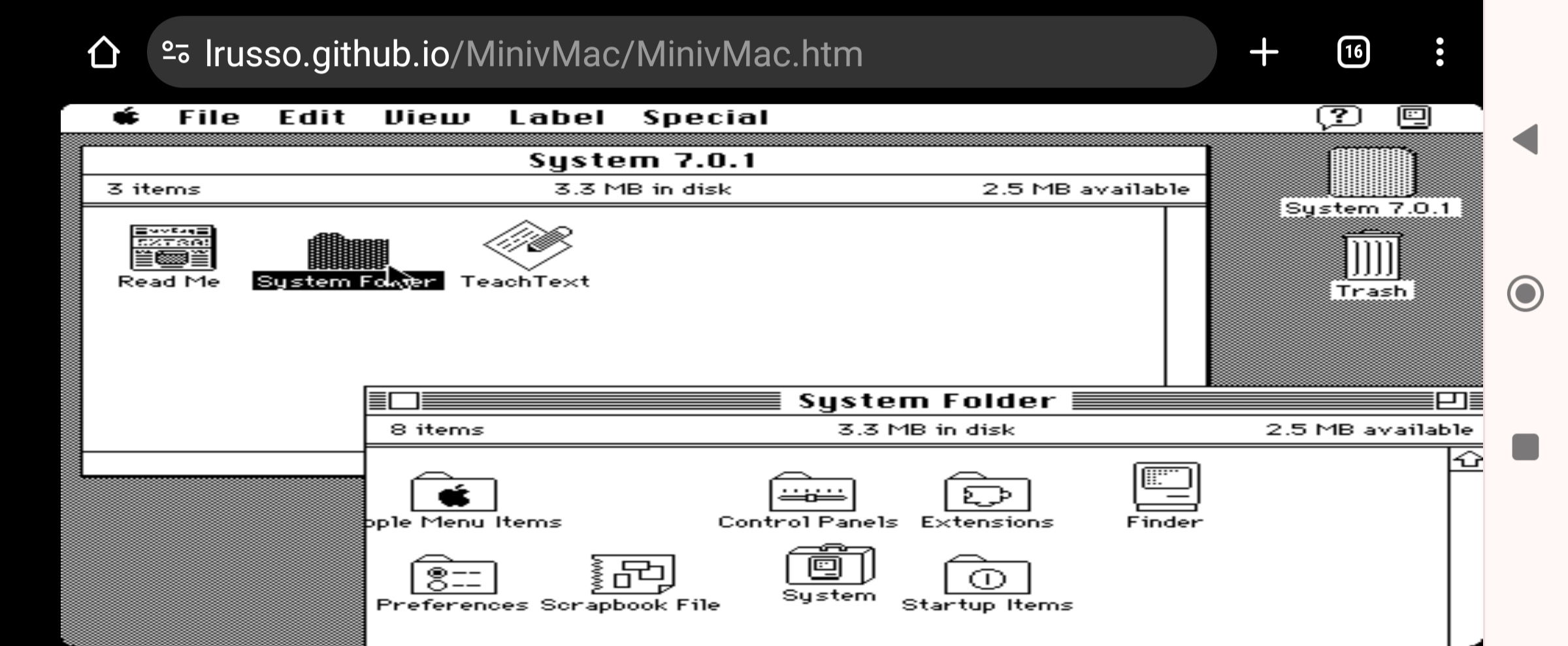The height and width of the screenshot is (646, 1568).
Task: Click the System 7.0.1 window title bar
Action: click(x=644, y=160)
